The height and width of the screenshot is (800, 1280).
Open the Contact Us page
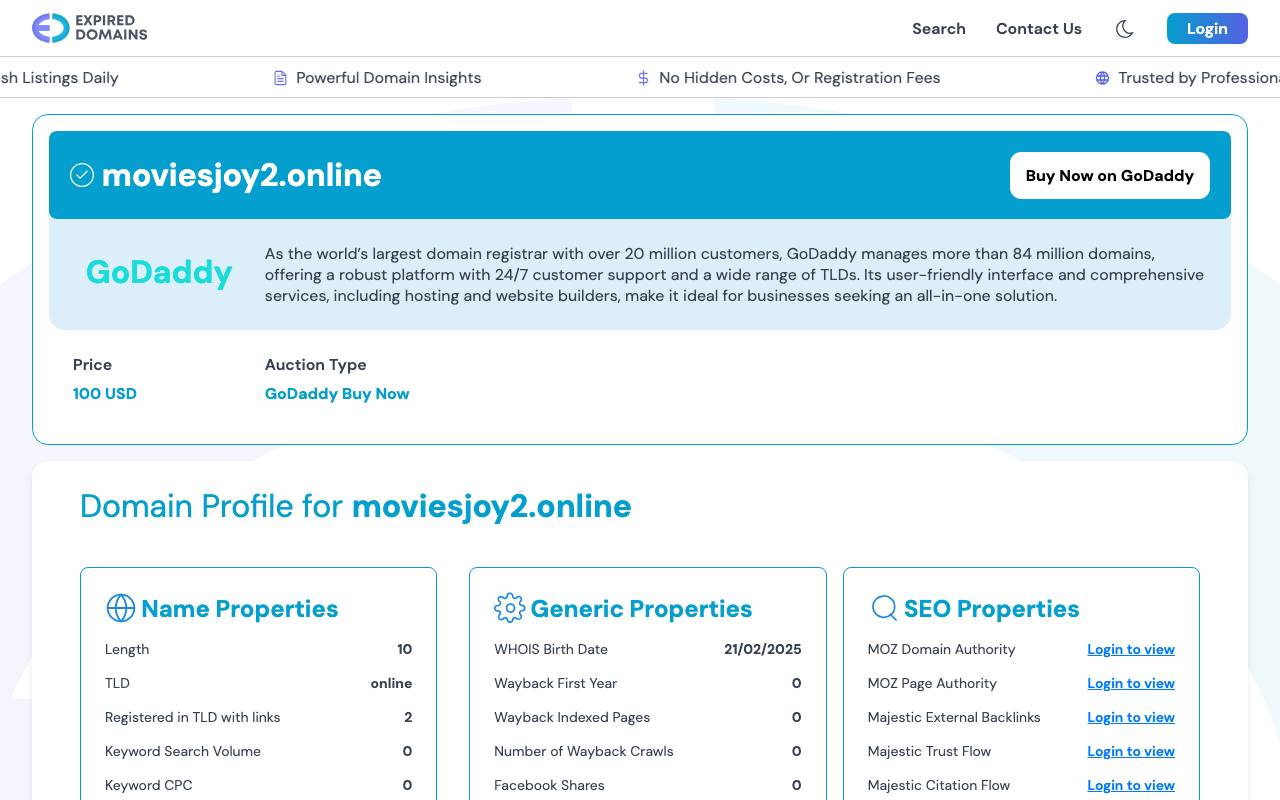coord(1039,29)
